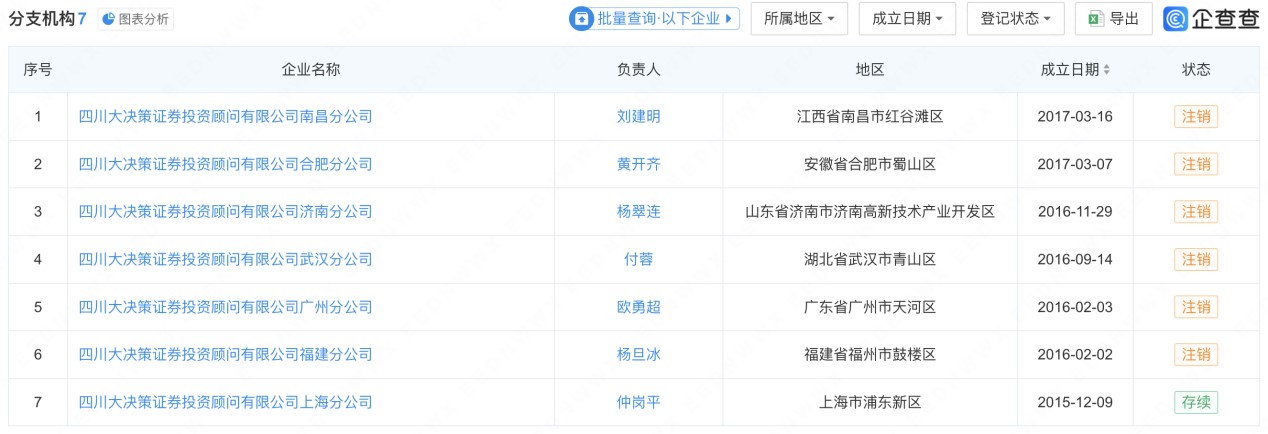Open profile of 杨翠连
Screen dimensions: 1268x434
(x=638, y=212)
